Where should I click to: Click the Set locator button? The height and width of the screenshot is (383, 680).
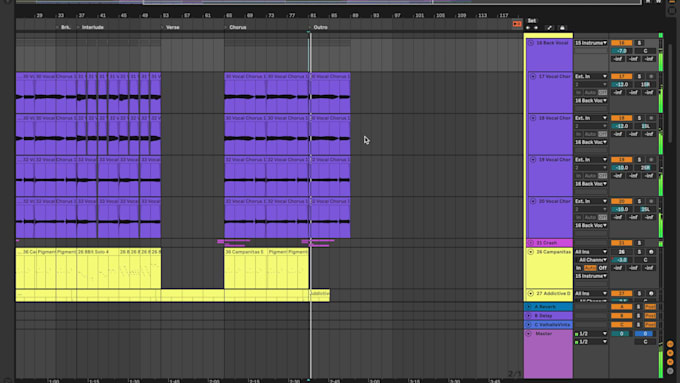pyautogui.click(x=532, y=20)
